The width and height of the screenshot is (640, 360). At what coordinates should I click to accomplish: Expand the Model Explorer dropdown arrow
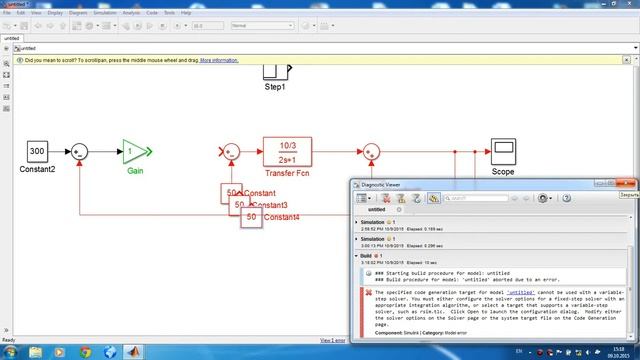click(115, 26)
